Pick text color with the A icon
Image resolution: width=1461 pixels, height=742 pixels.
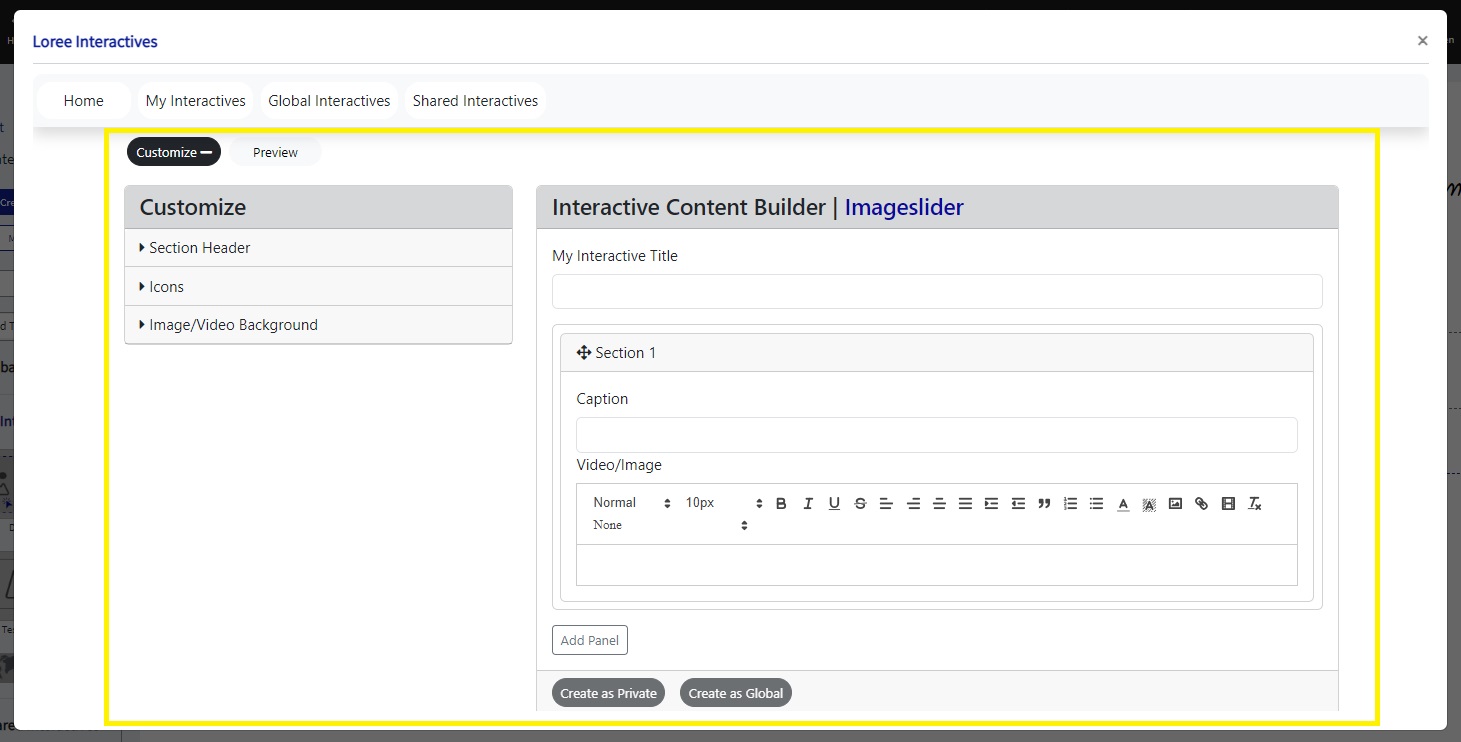coord(1123,503)
